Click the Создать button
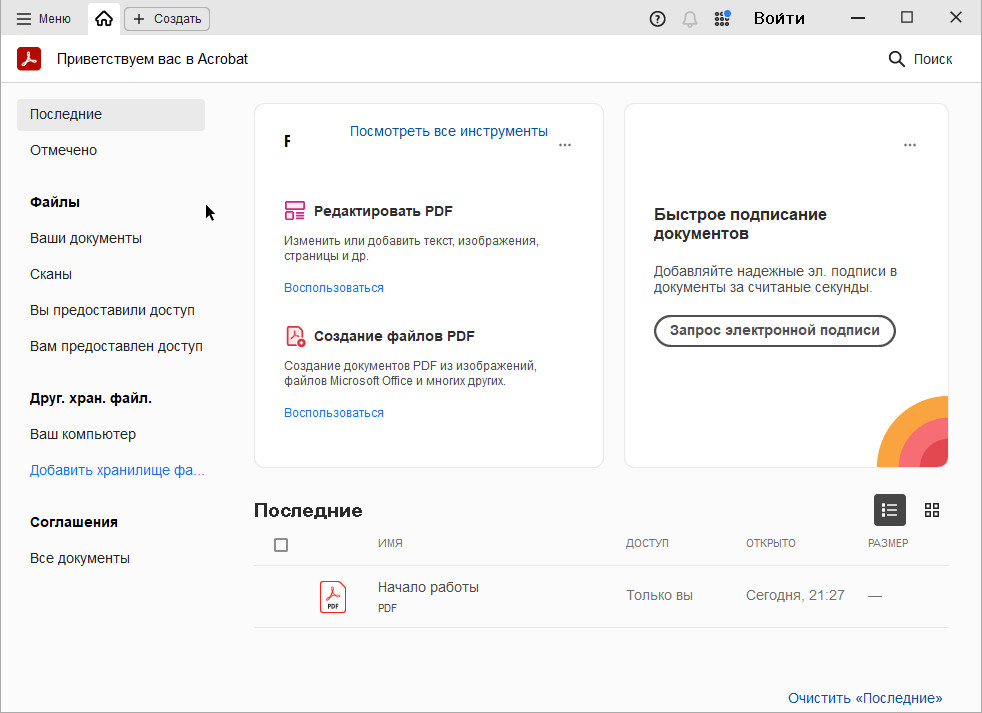The image size is (982, 713). point(167,18)
